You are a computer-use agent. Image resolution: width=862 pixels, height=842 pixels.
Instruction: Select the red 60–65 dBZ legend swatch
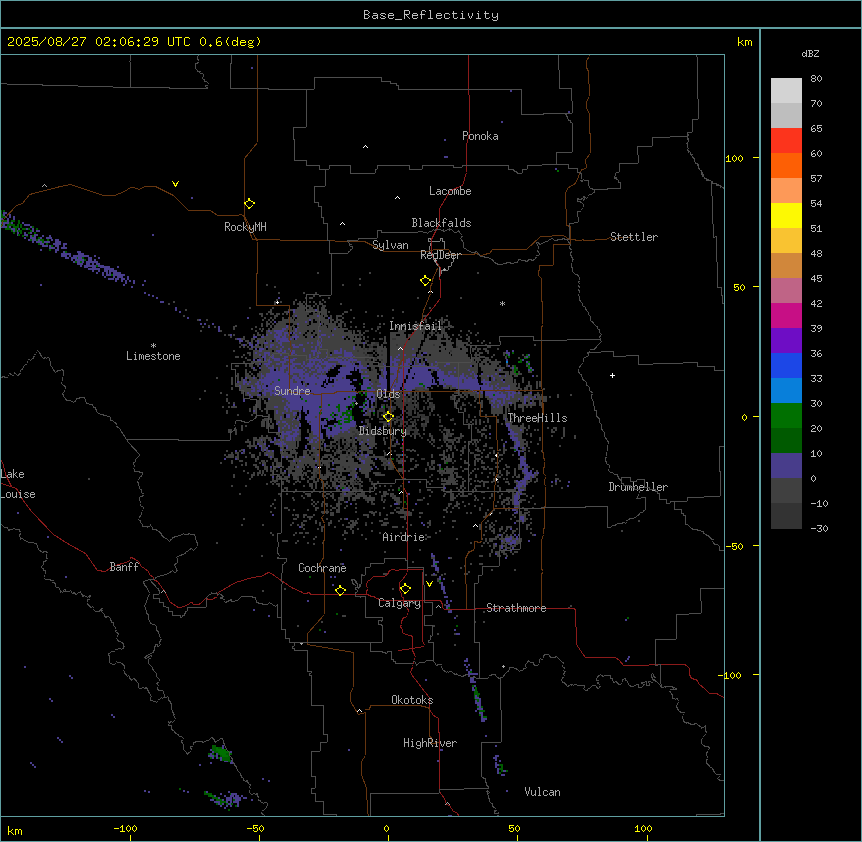tap(786, 141)
